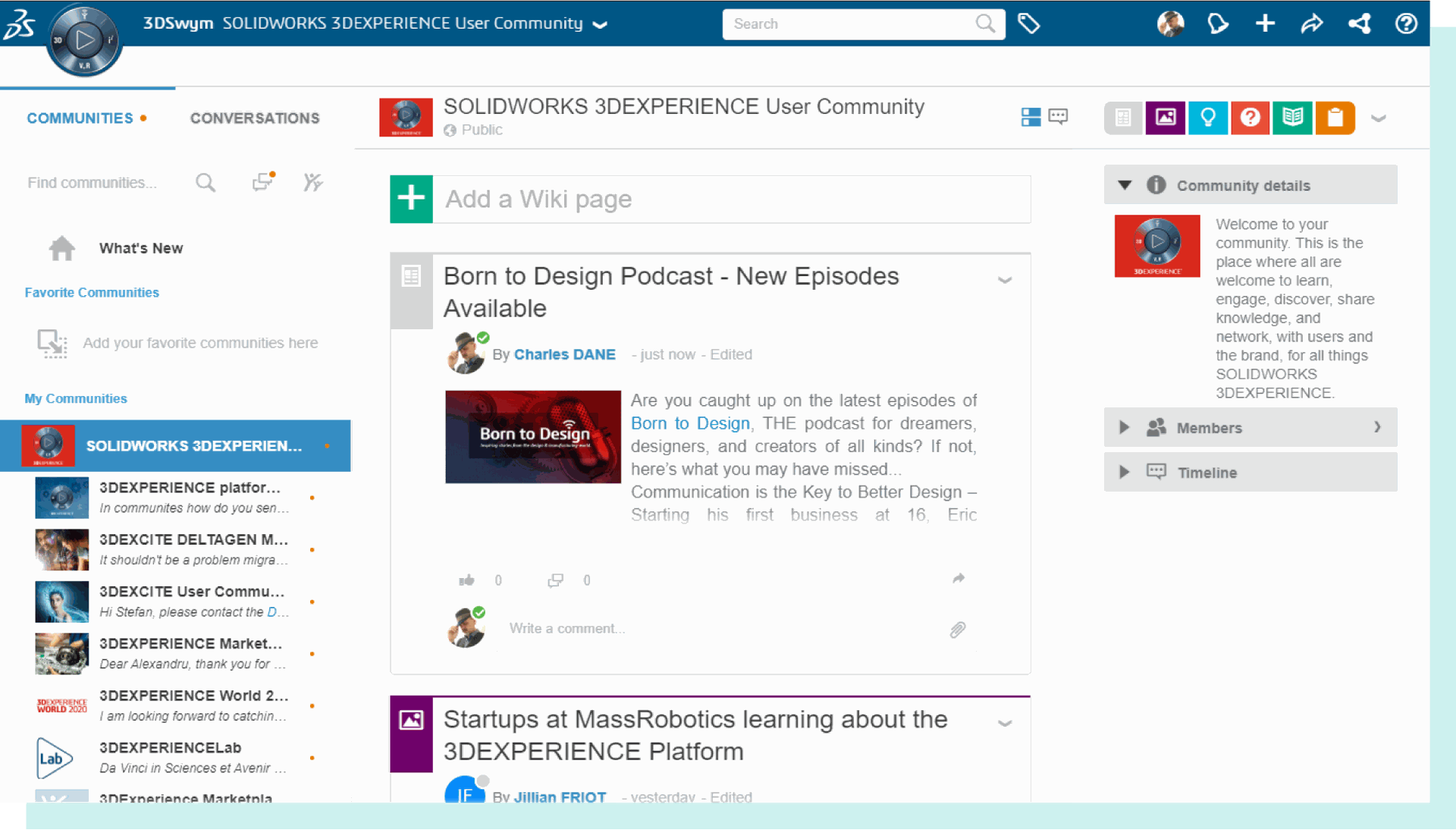Viewport: 1456px width, 833px height.
Task: Click the community filter icon
Action: coord(312,182)
